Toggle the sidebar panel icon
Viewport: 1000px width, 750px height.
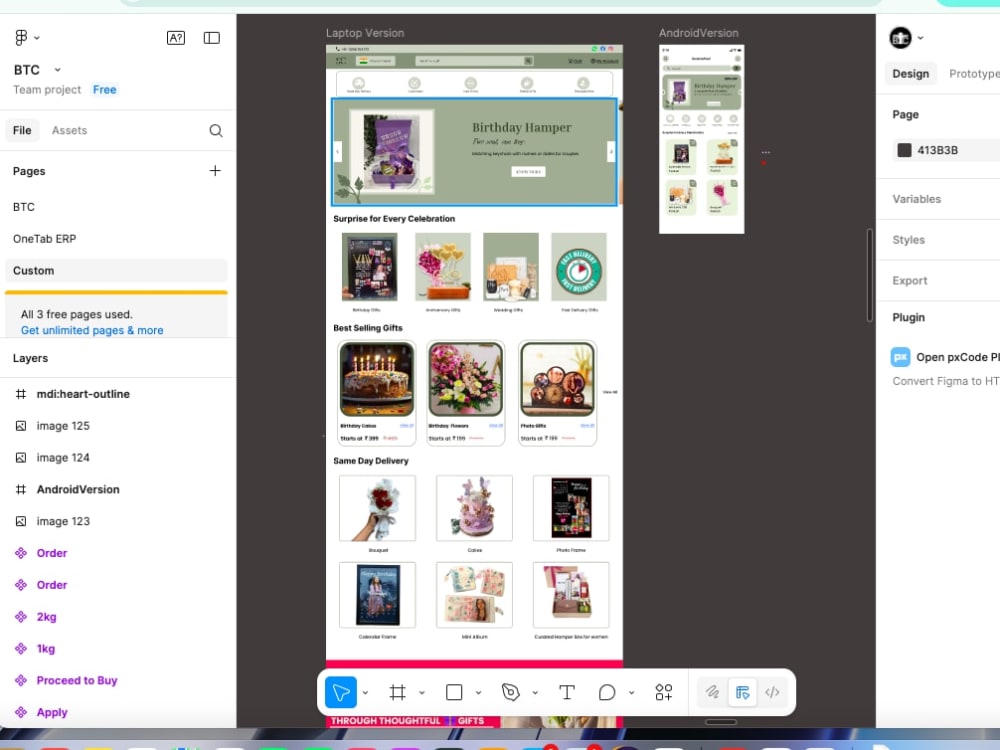[212, 38]
